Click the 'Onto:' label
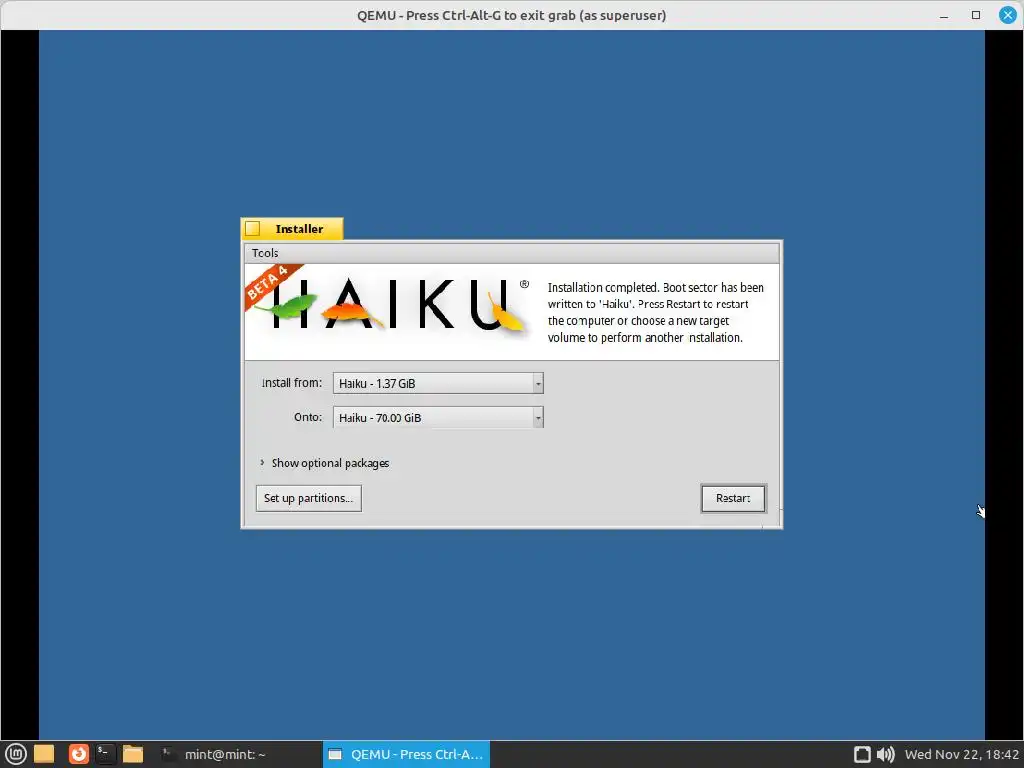Image resolution: width=1024 pixels, height=768 pixels. coord(308,417)
